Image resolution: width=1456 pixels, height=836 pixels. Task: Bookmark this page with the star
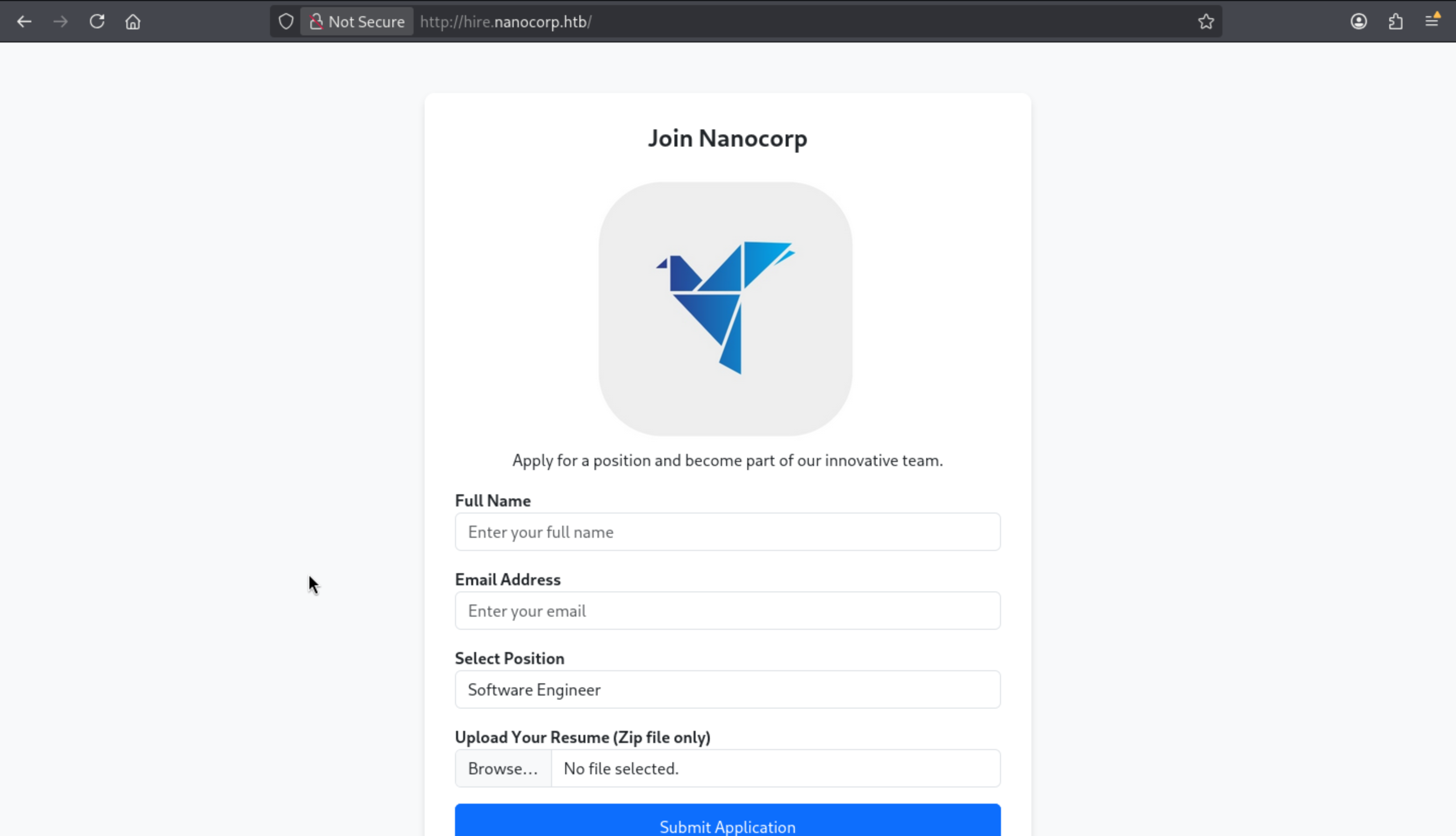click(1206, 22)
